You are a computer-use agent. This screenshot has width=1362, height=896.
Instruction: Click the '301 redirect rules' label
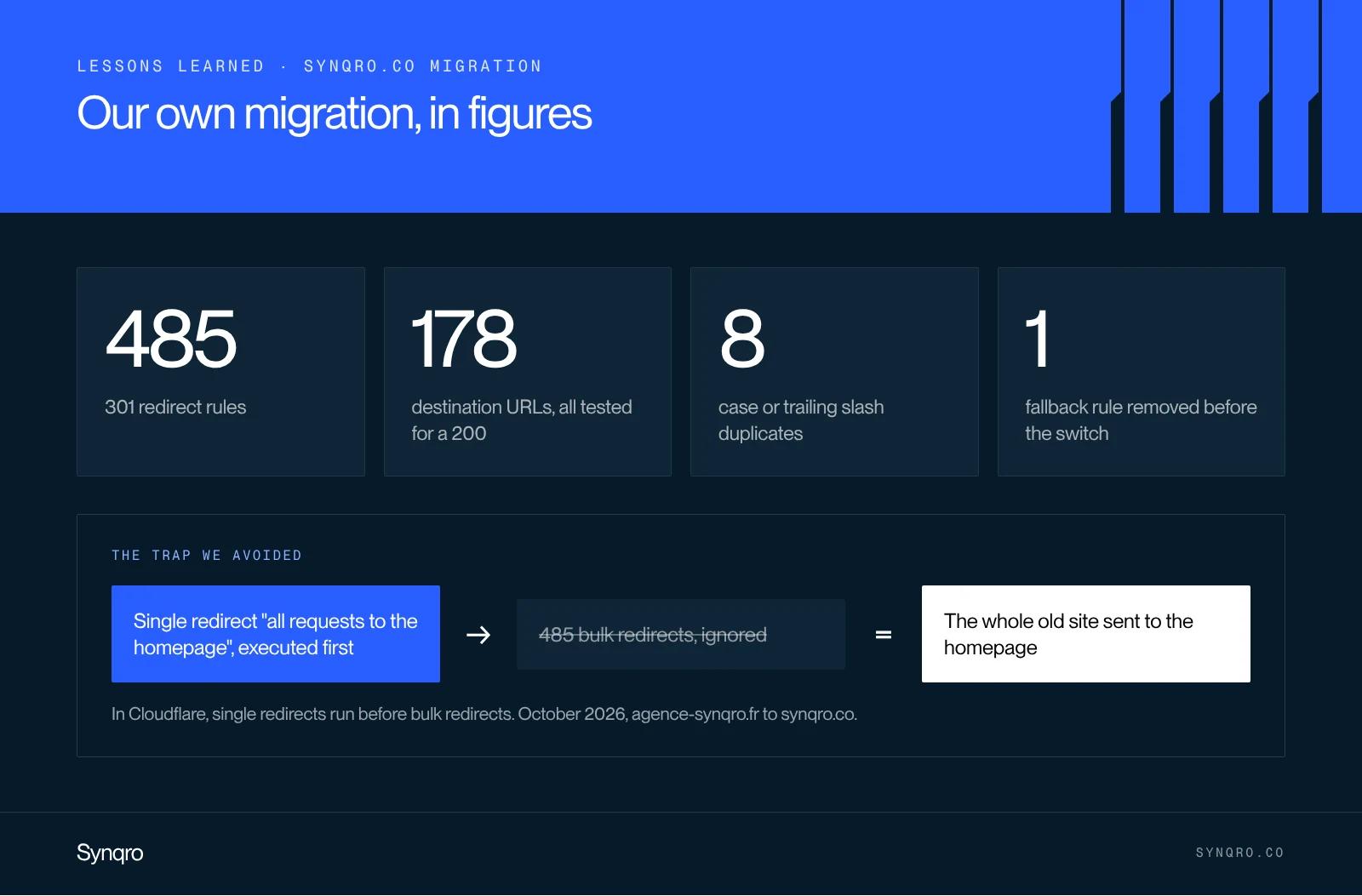click(x=175, y=407)
